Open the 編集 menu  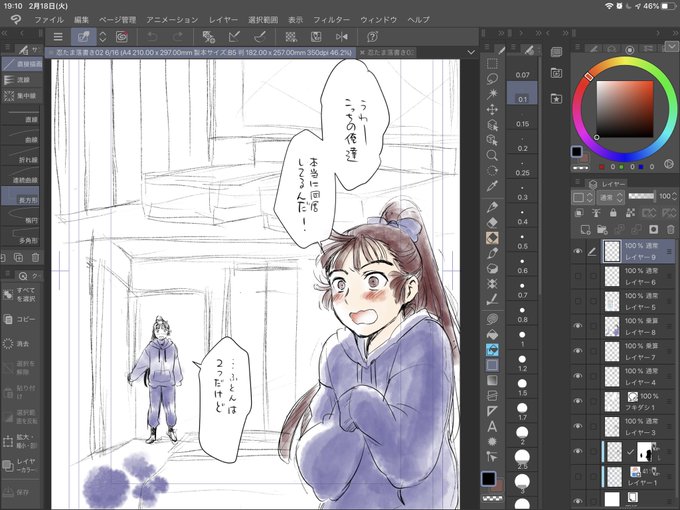tap(81, 20)
